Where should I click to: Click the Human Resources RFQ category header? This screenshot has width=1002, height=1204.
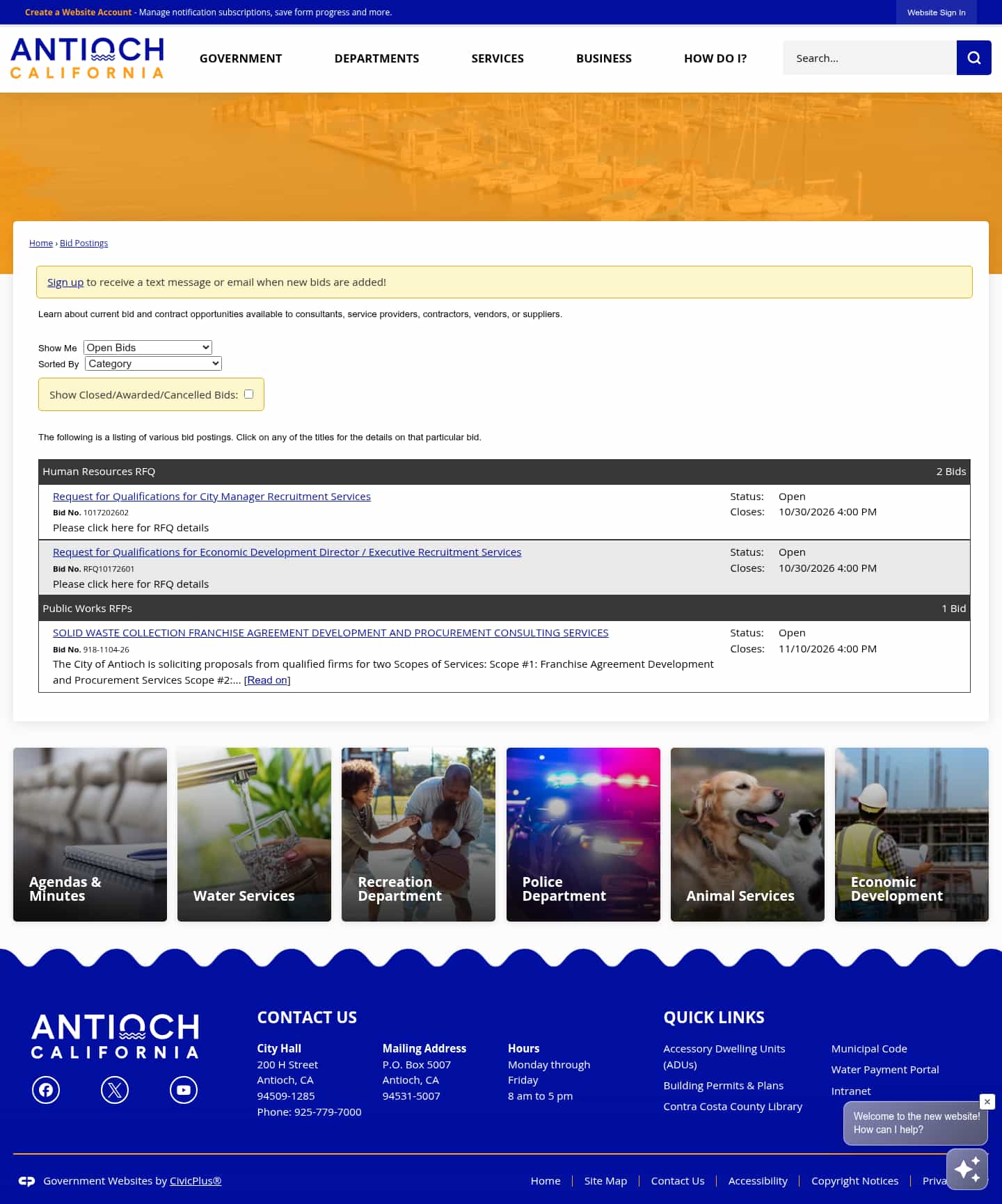tap(504, 472)
